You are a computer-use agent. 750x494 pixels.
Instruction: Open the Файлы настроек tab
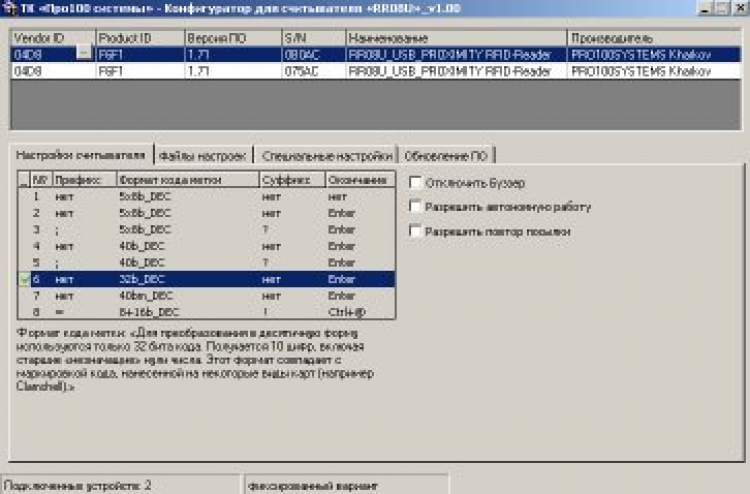202,156
